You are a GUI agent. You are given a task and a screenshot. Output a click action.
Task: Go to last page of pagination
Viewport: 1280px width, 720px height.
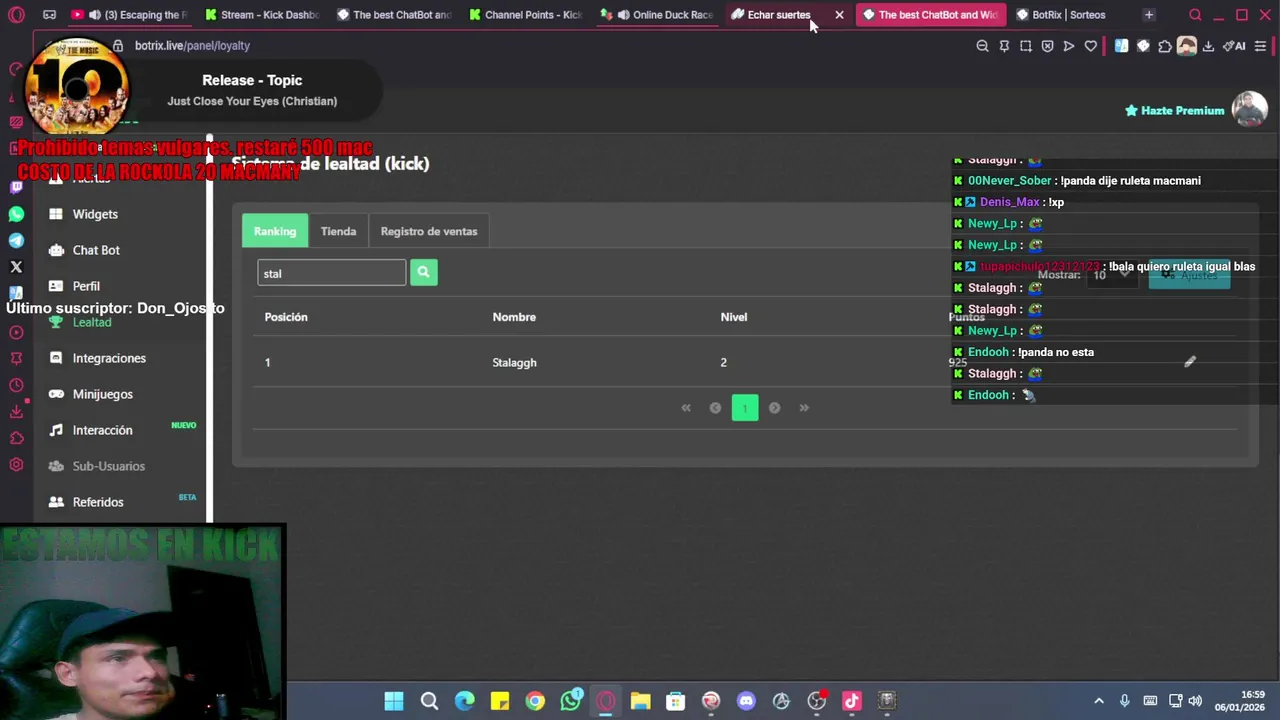[x=804, y=407]
